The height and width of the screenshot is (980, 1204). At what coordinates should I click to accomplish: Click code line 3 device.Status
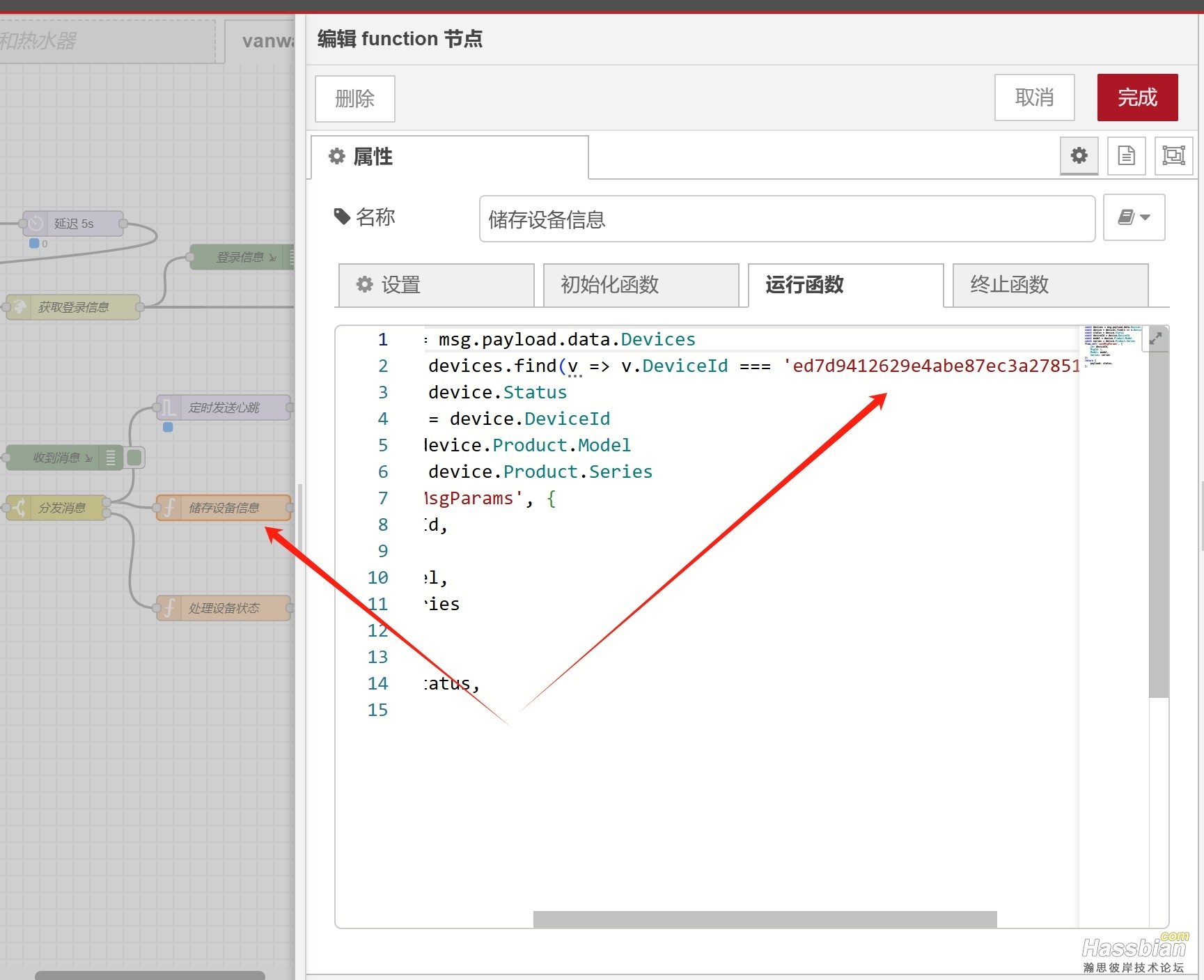[497, 392]
